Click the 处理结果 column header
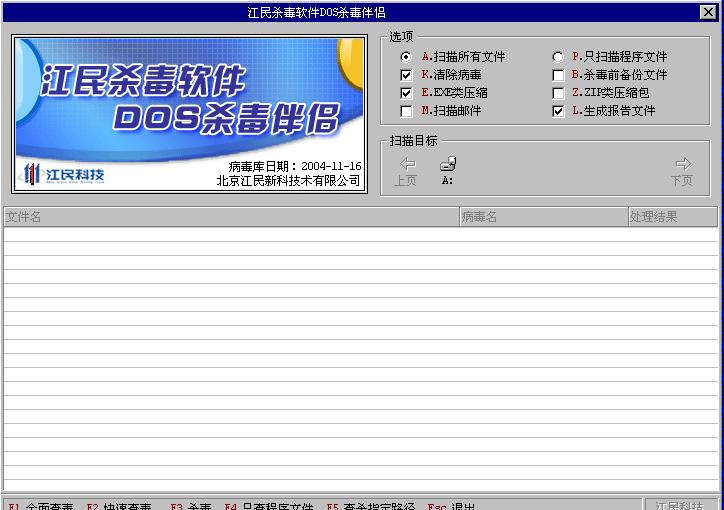The width and height of the screenshot is (724, 510). click(673, 216)
